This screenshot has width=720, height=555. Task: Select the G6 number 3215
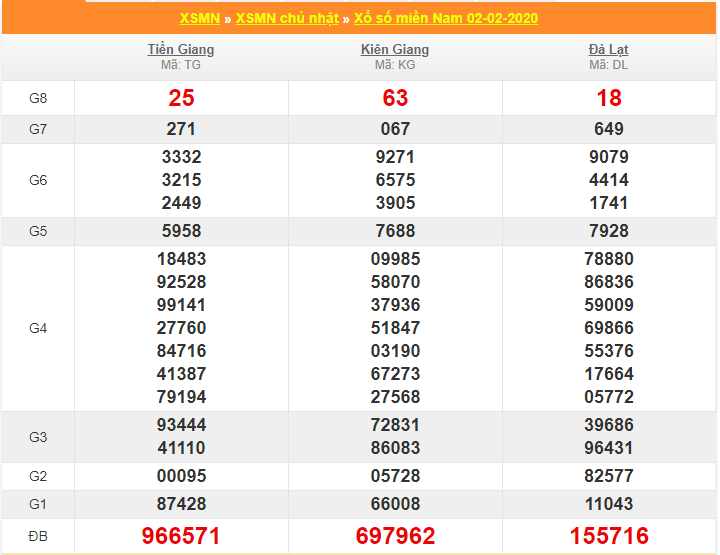tap(181, 180)
